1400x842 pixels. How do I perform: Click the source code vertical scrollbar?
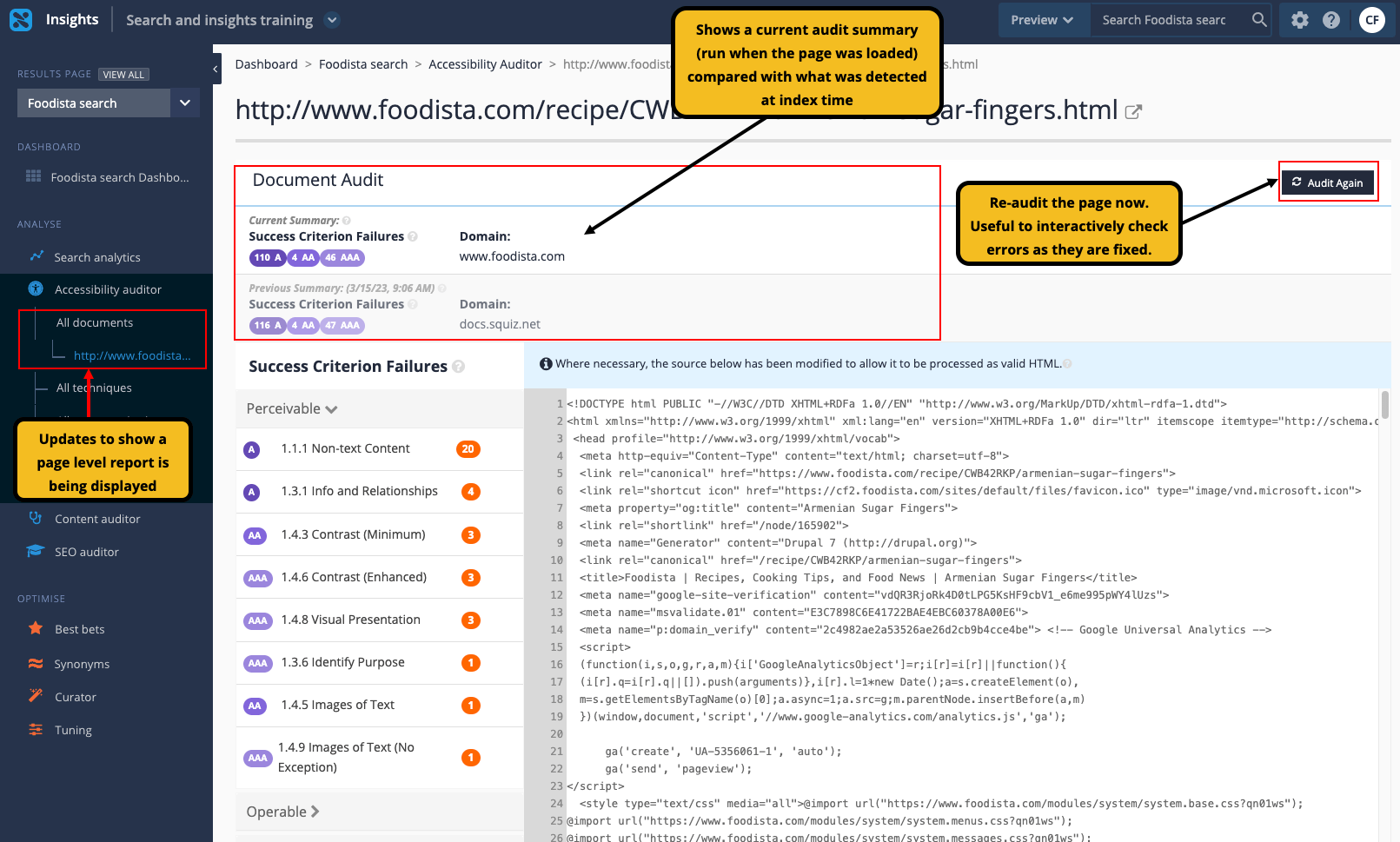(1384, 405)
